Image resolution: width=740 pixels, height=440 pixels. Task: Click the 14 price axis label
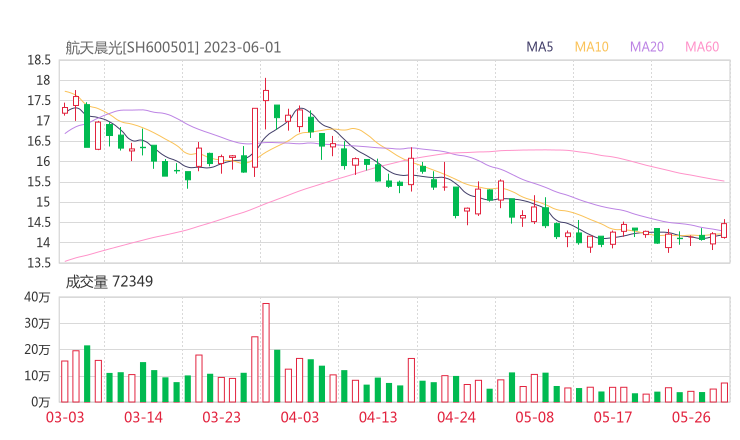43,243
